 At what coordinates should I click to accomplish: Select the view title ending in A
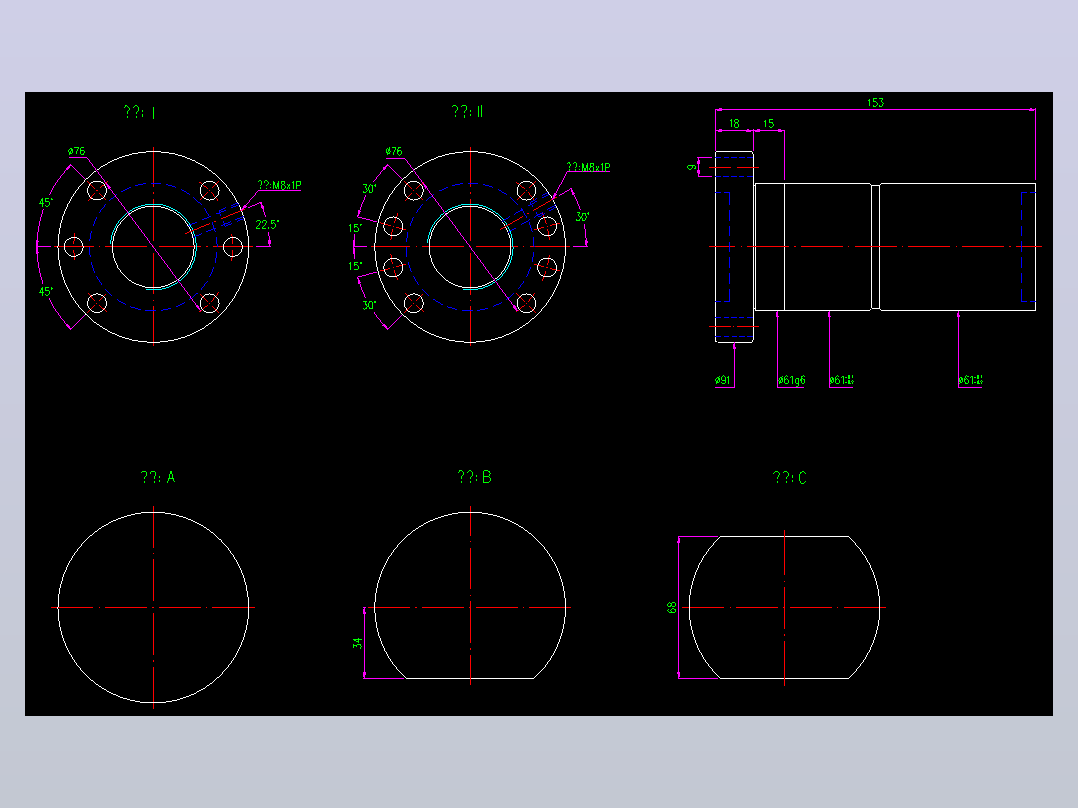click(x=158, y=477)
